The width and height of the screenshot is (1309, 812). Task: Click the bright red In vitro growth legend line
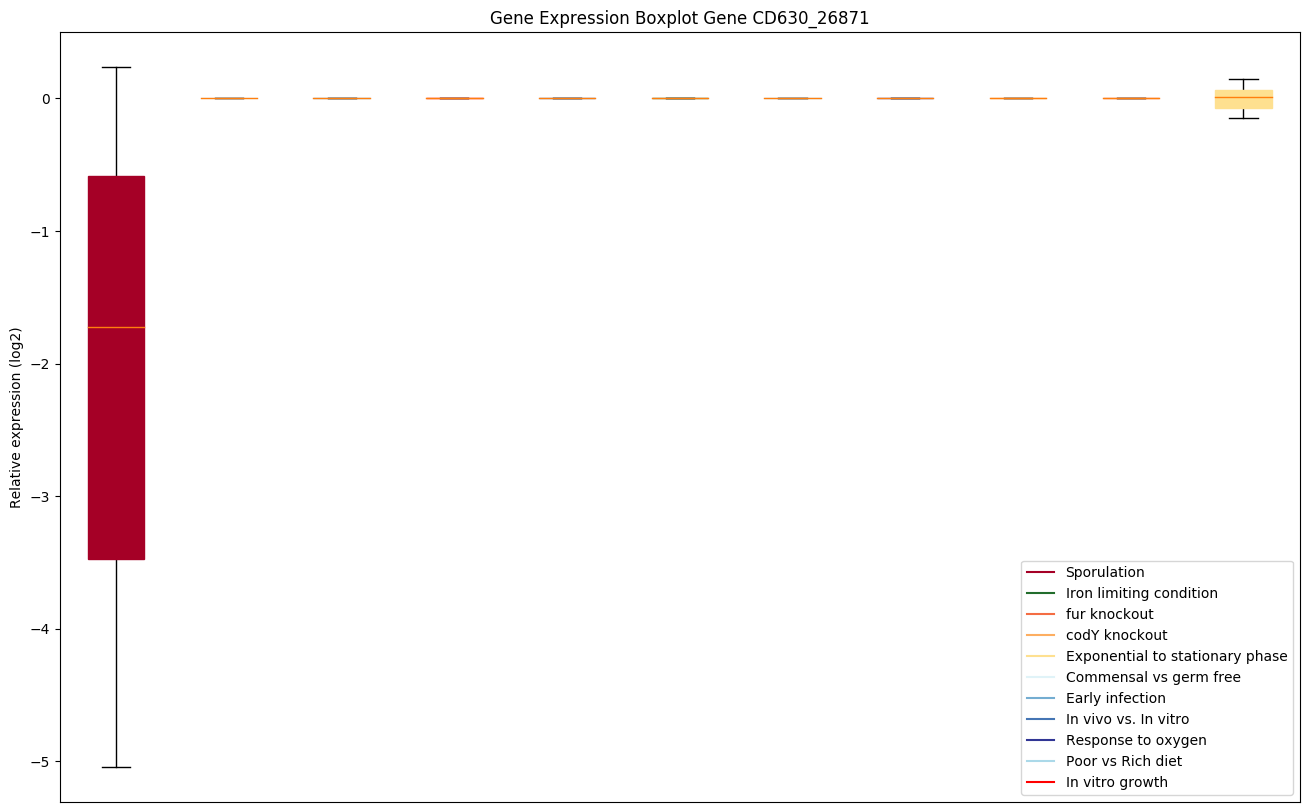(1040, 782)
